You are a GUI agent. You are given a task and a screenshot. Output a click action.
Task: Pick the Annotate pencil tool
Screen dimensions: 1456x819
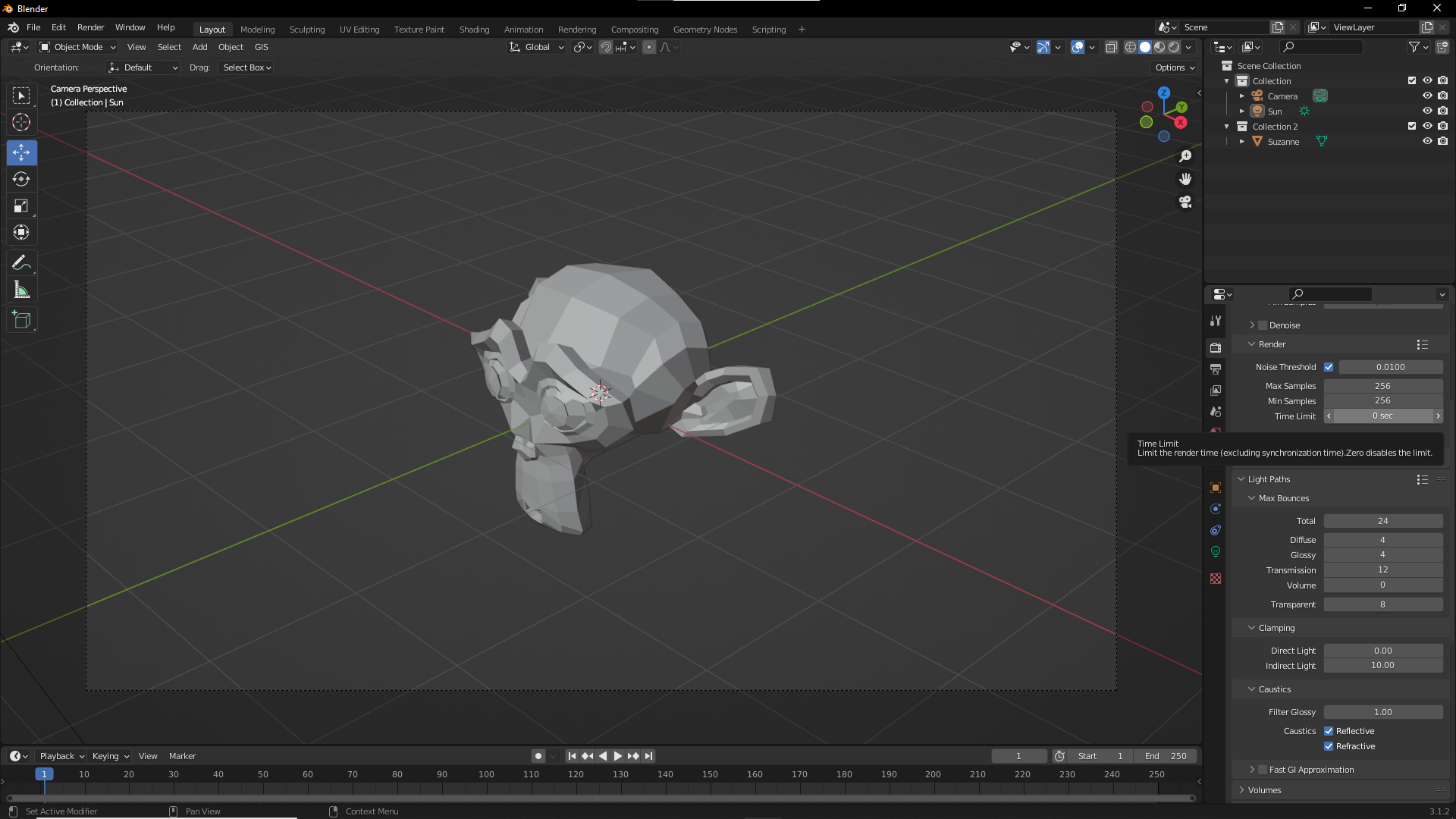[x=21, y=263]
